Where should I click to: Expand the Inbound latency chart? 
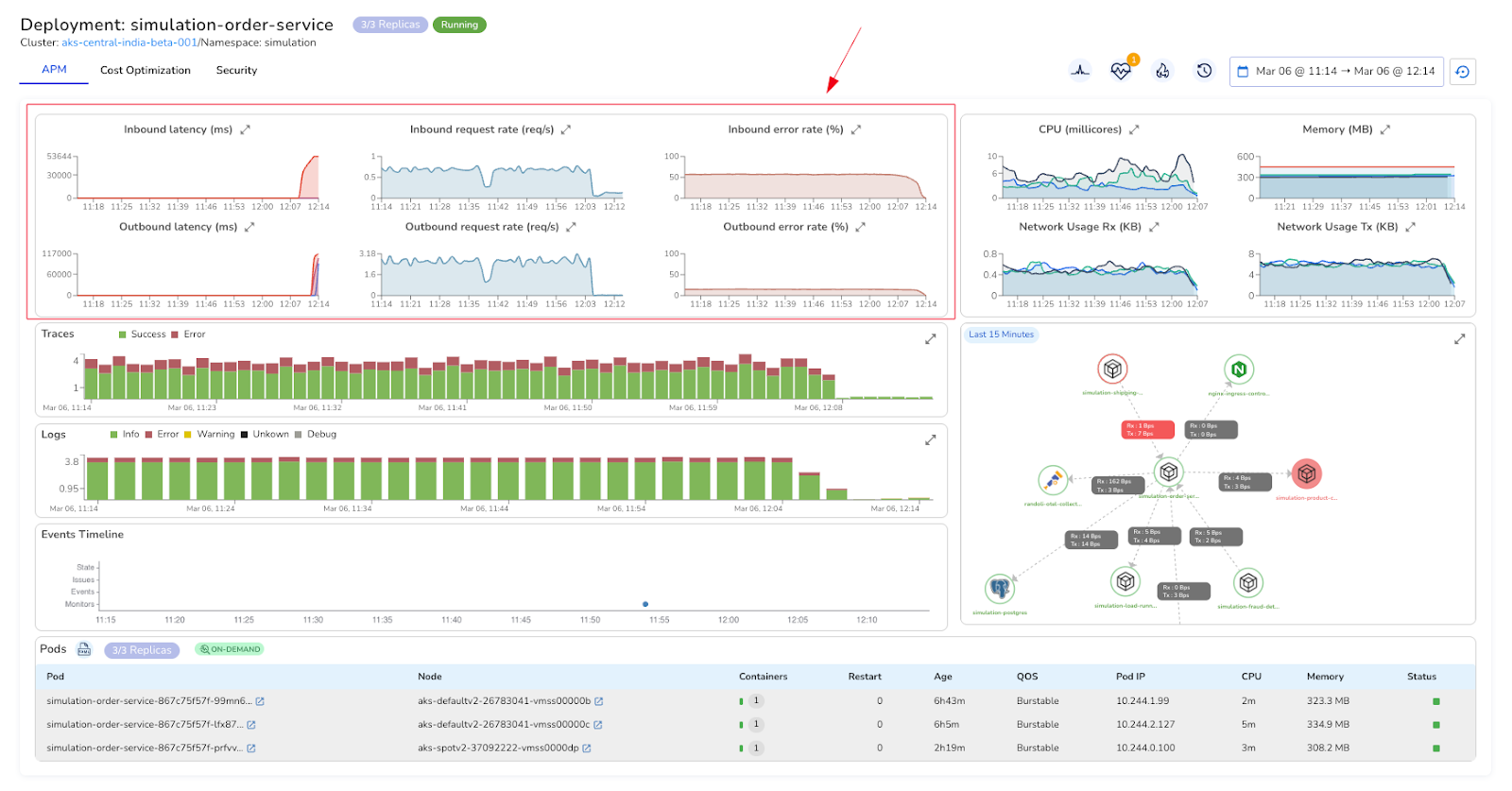245,129
